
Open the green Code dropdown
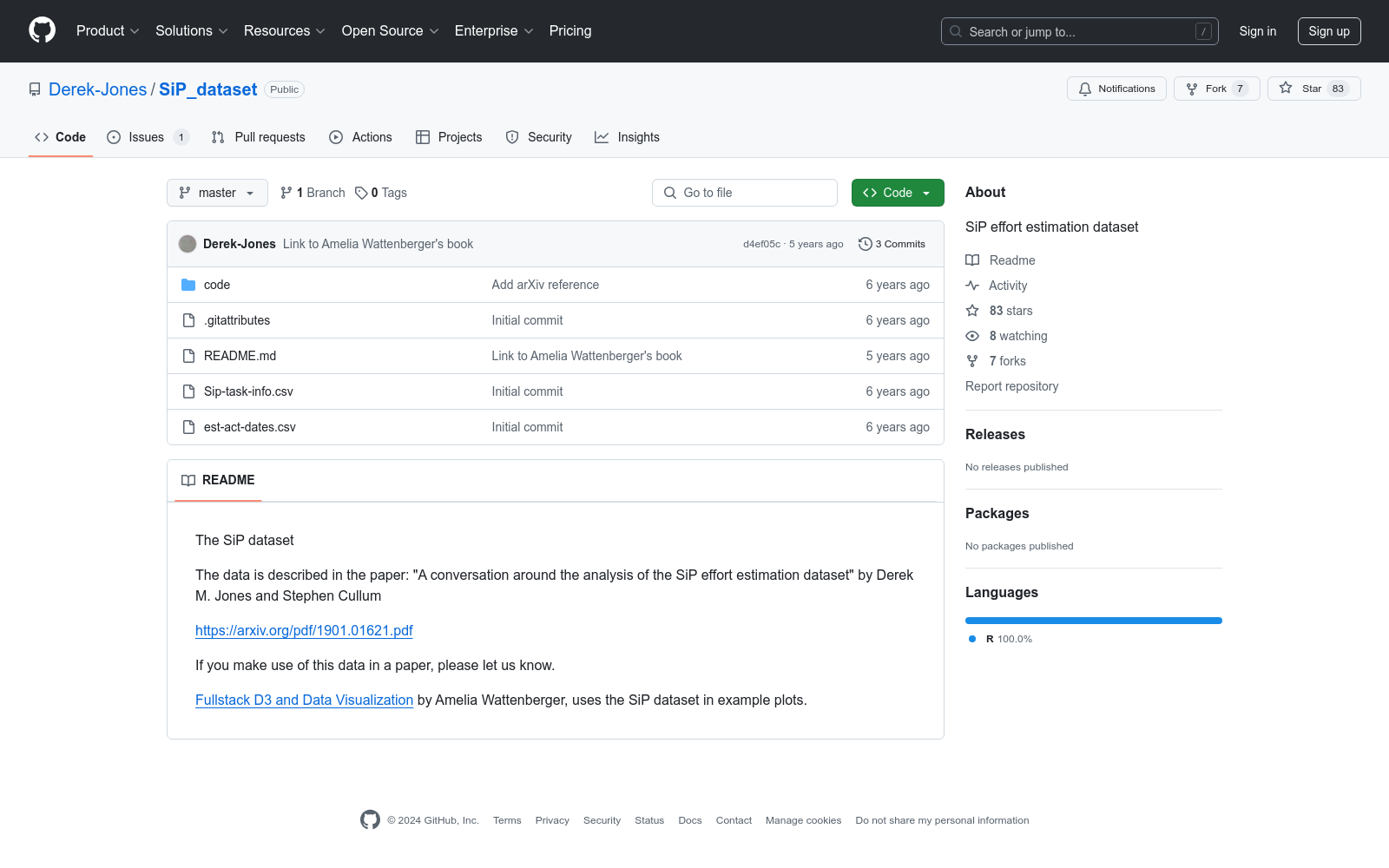point(898,193)
